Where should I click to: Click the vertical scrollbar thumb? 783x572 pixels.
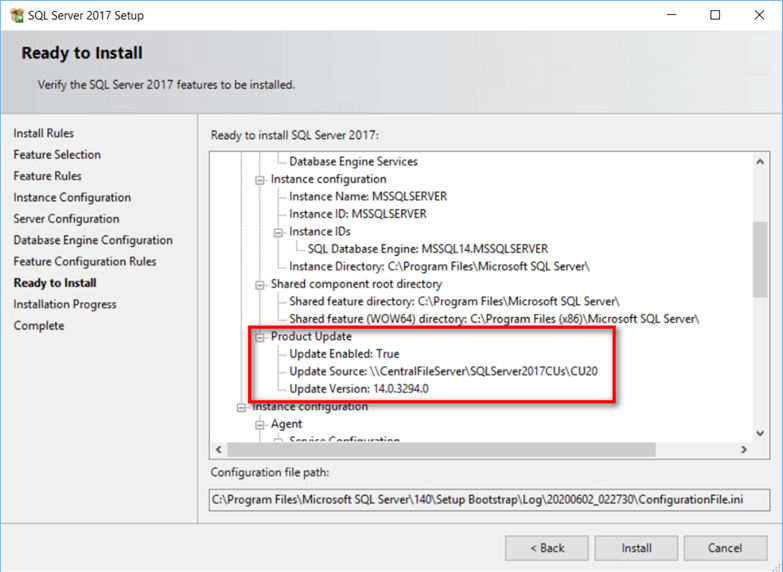point(760,260)
